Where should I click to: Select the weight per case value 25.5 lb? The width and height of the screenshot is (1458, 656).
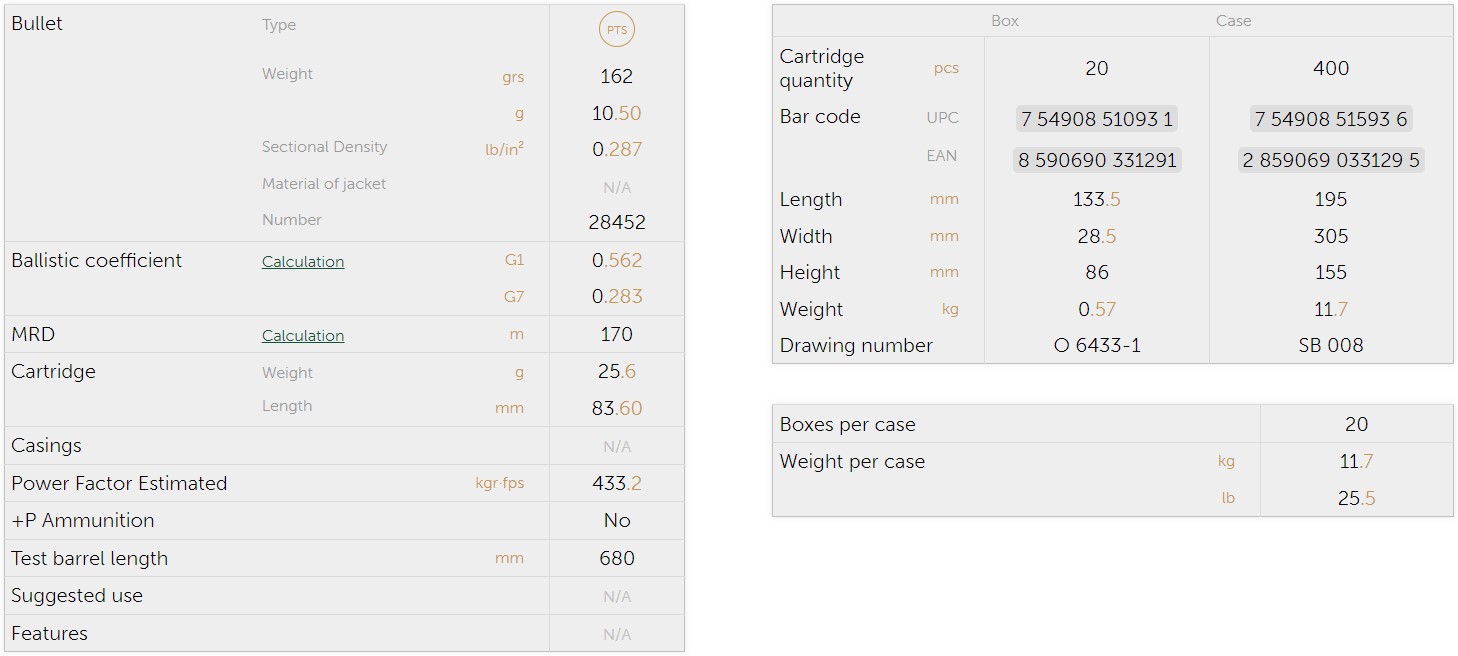point(1356,499)
